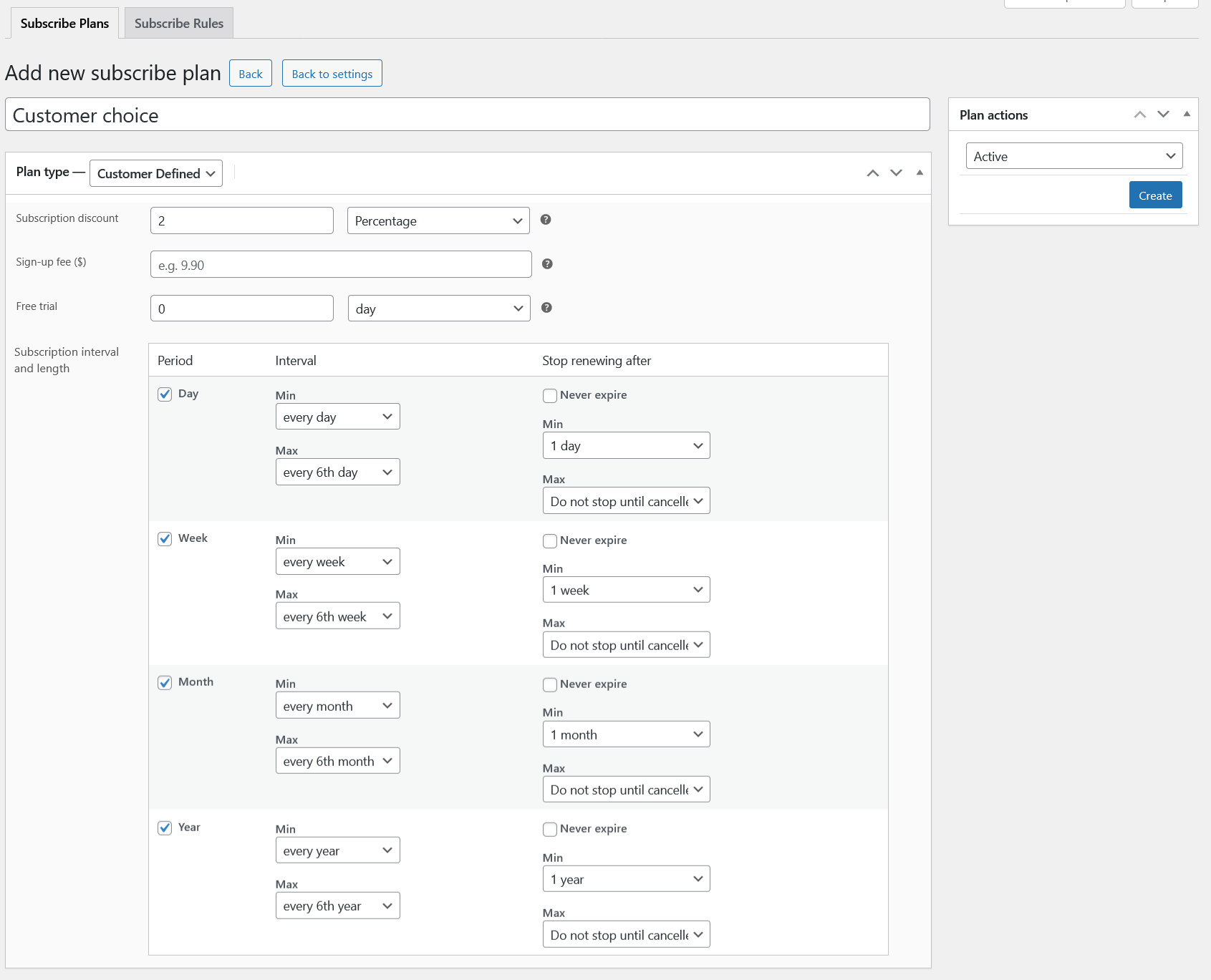Collapse the Plan type panel
The image size is (1211, 980).
tap(920, 173)
